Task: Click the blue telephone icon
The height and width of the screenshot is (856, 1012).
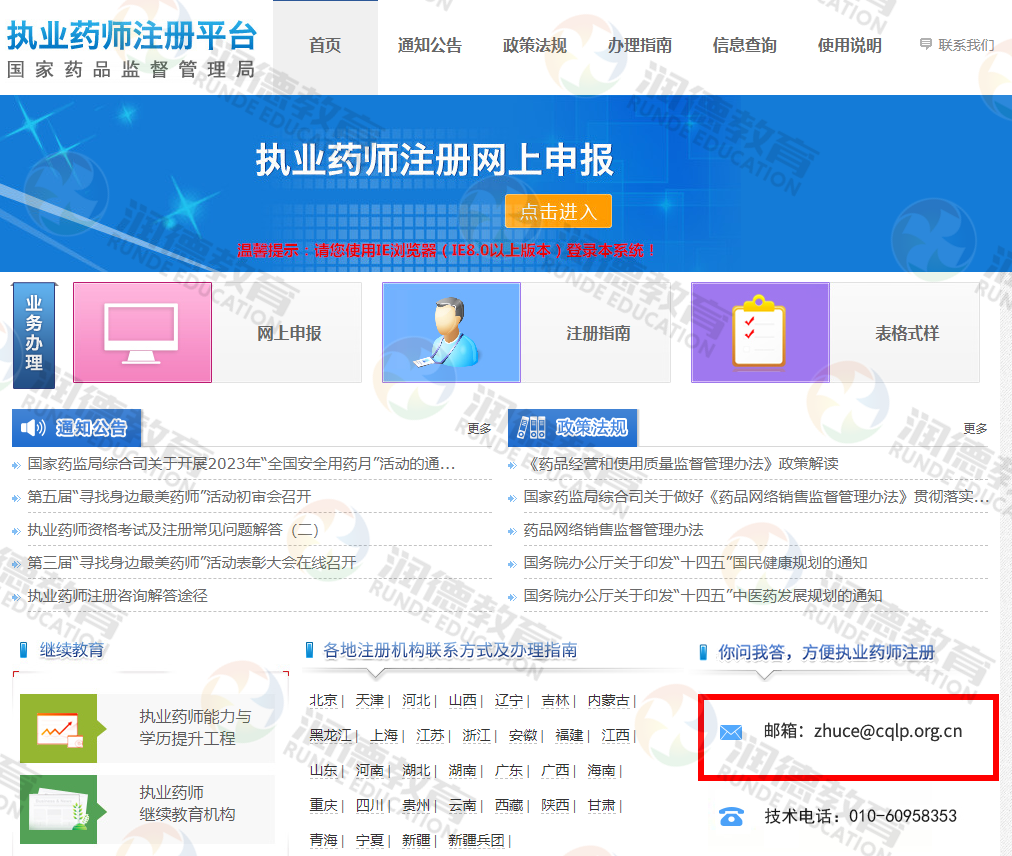Action: (x=731, y=816)
